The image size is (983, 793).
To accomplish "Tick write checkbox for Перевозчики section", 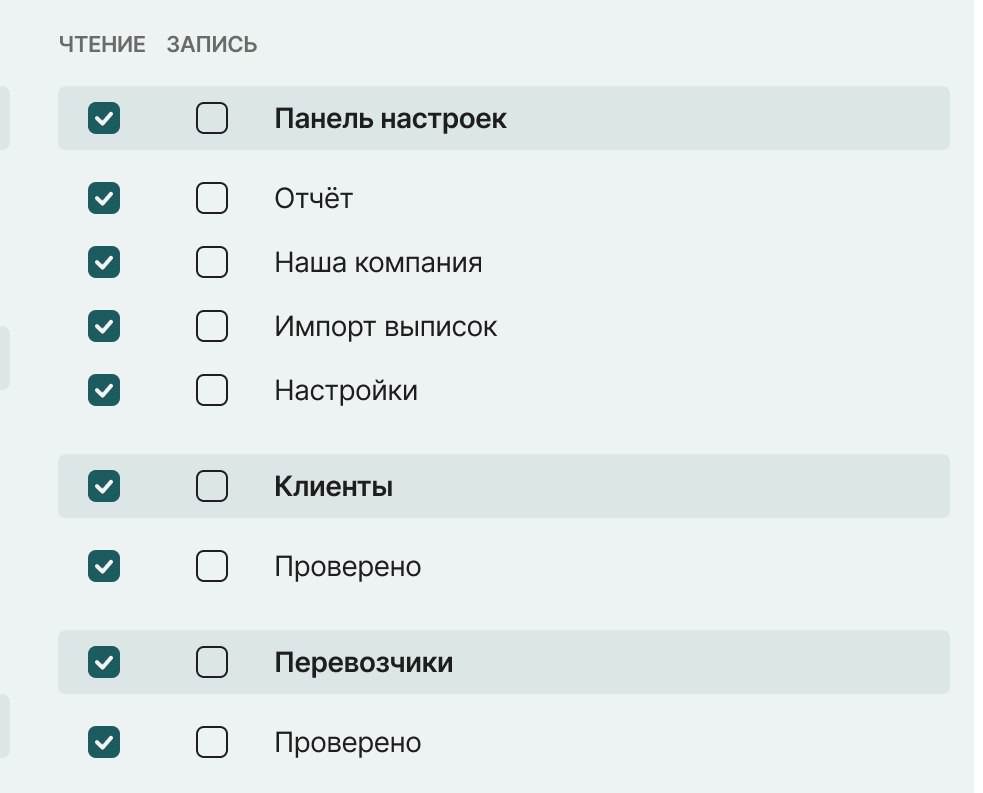I will coord(212,662).
